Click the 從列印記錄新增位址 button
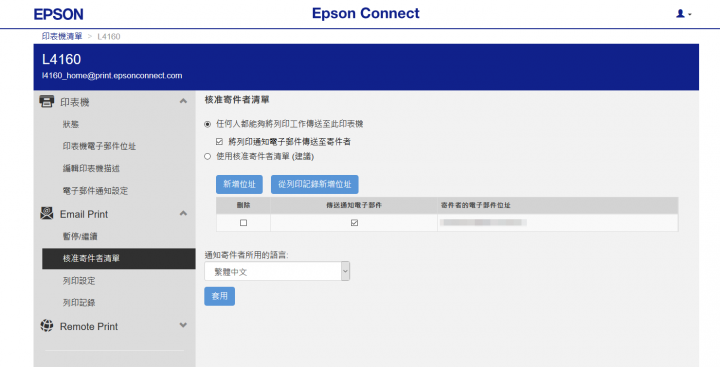 pyautogui.click(x=315, y=184)
